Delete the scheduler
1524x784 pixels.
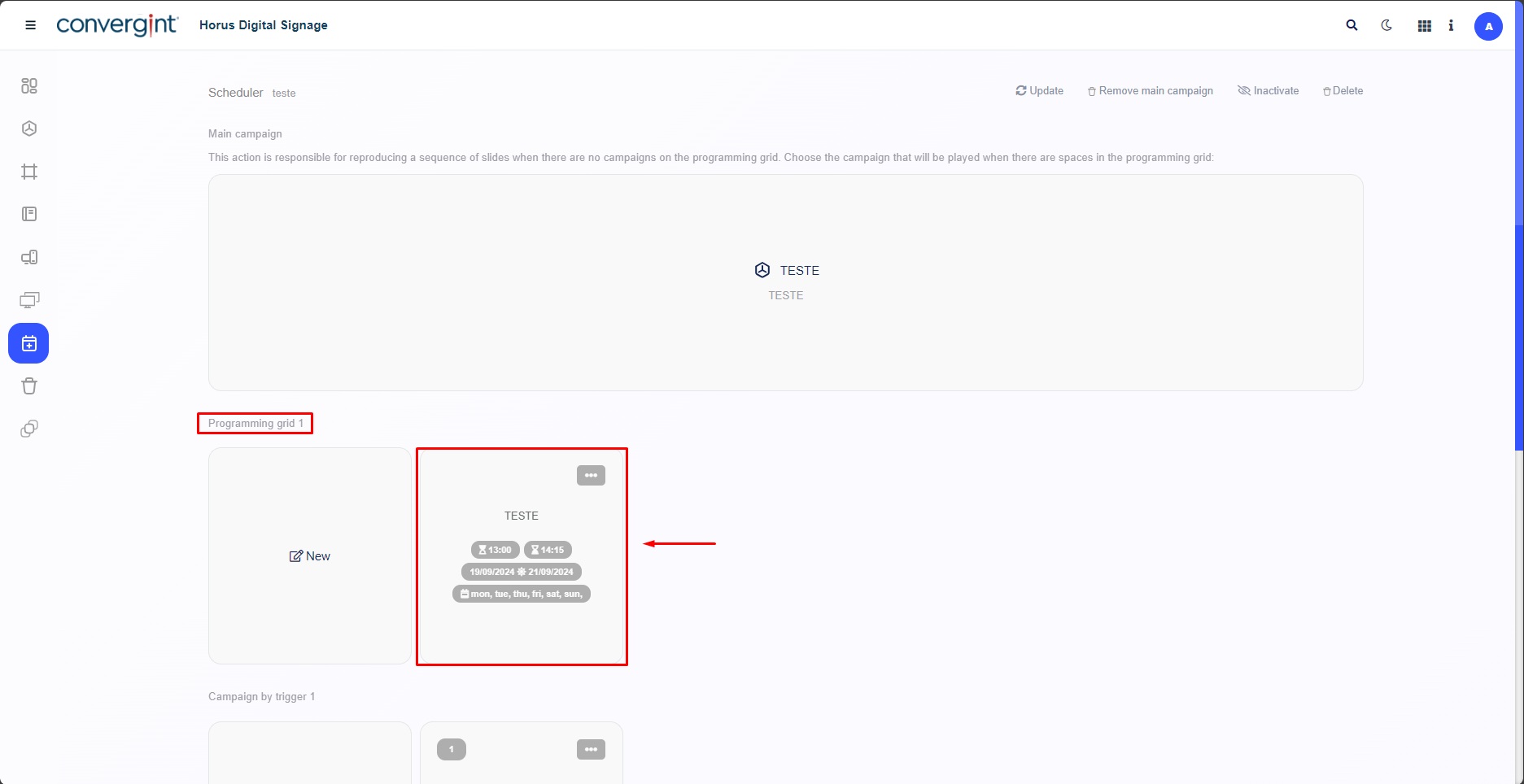(x=1343, y=91)
